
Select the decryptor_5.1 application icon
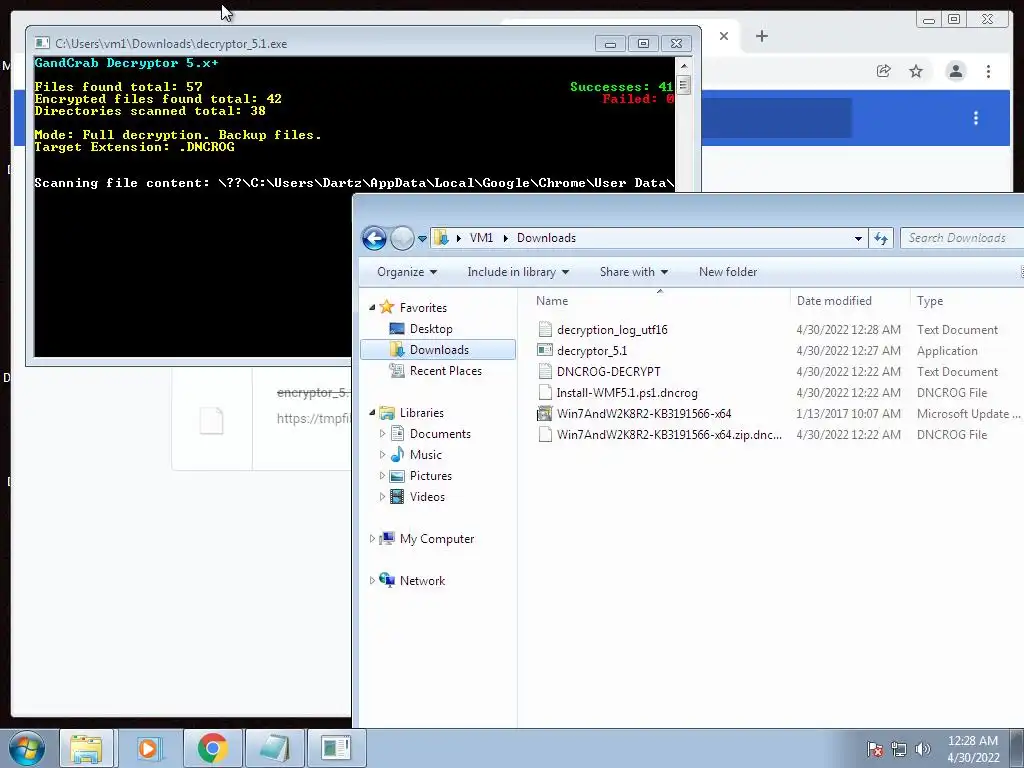[545, 351]
